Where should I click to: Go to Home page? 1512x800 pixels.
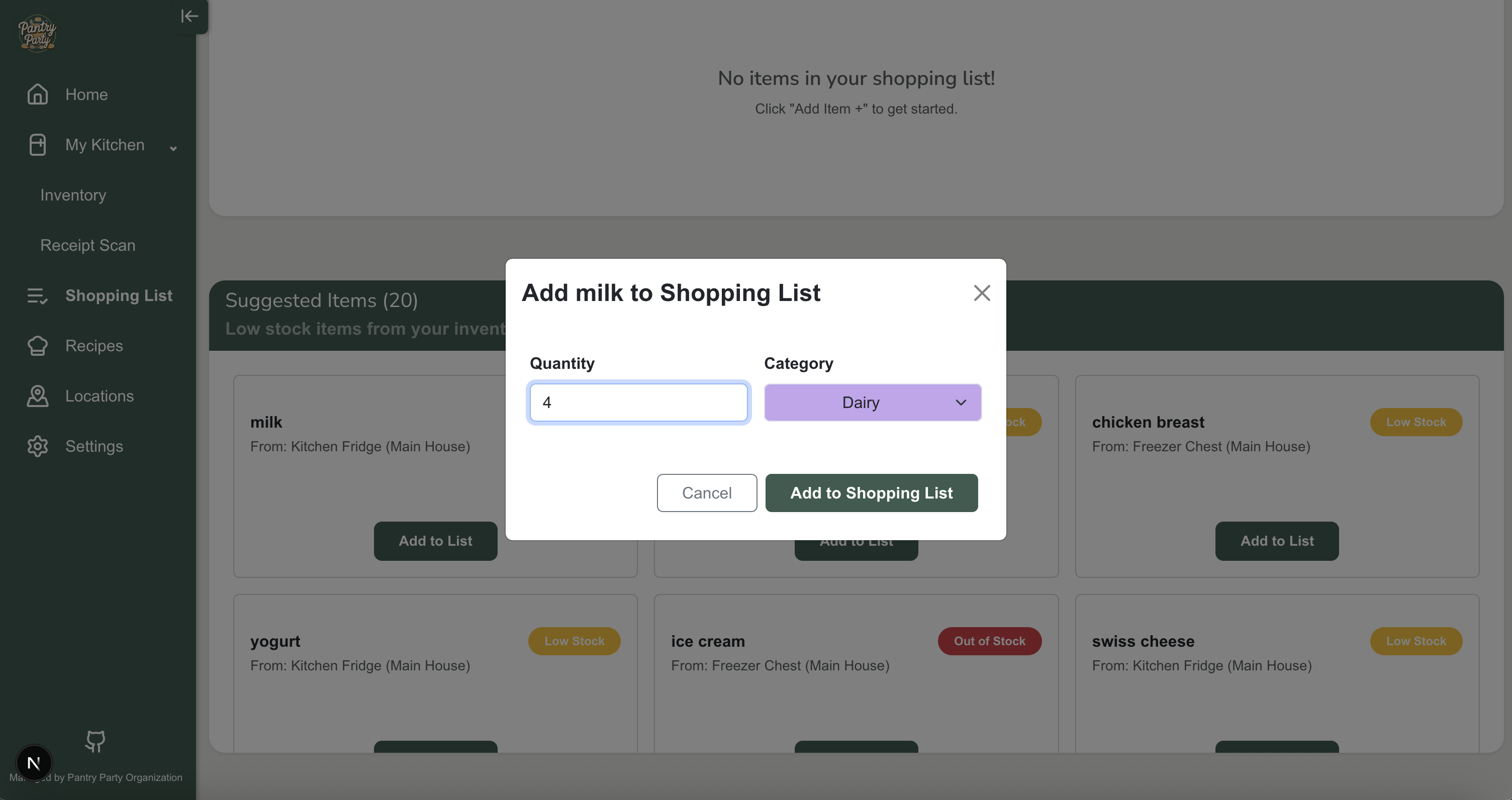[86, 94]
